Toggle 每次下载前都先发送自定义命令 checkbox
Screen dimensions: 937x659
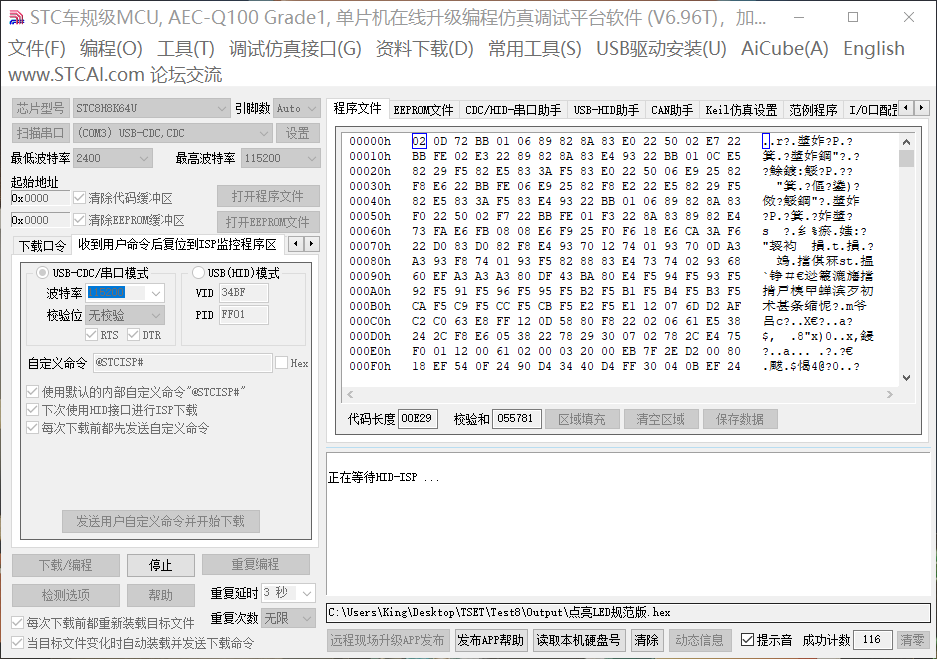coord(32,428)
